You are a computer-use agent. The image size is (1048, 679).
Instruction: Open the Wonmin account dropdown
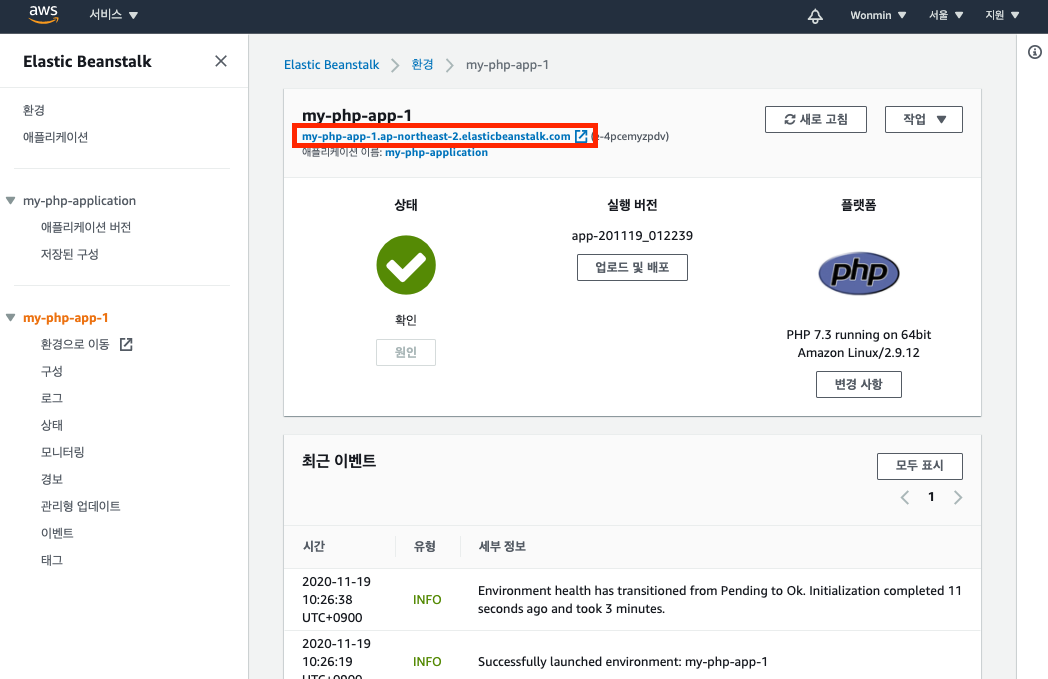coord(878,15)
